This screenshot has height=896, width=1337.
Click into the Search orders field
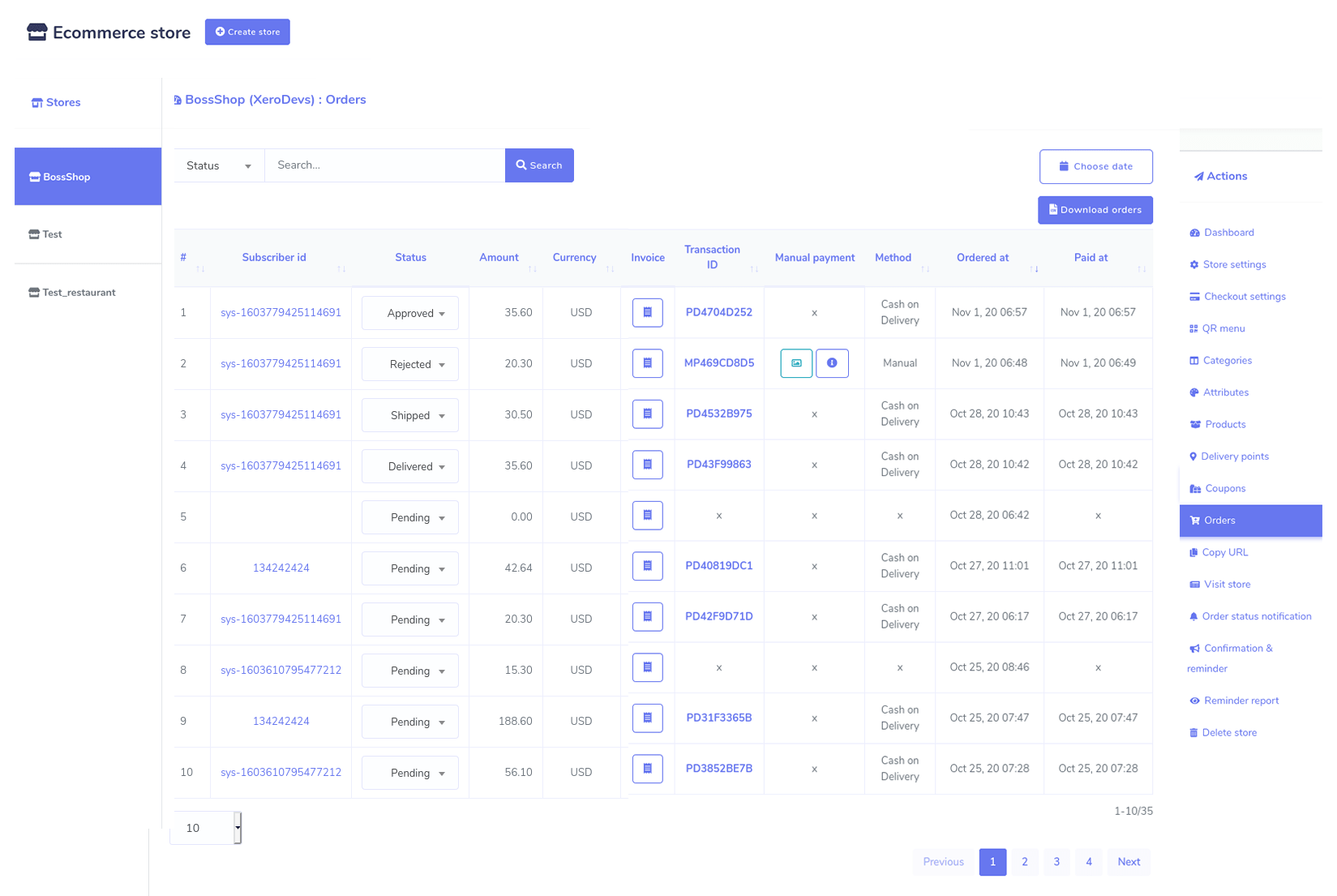point(385,165)
